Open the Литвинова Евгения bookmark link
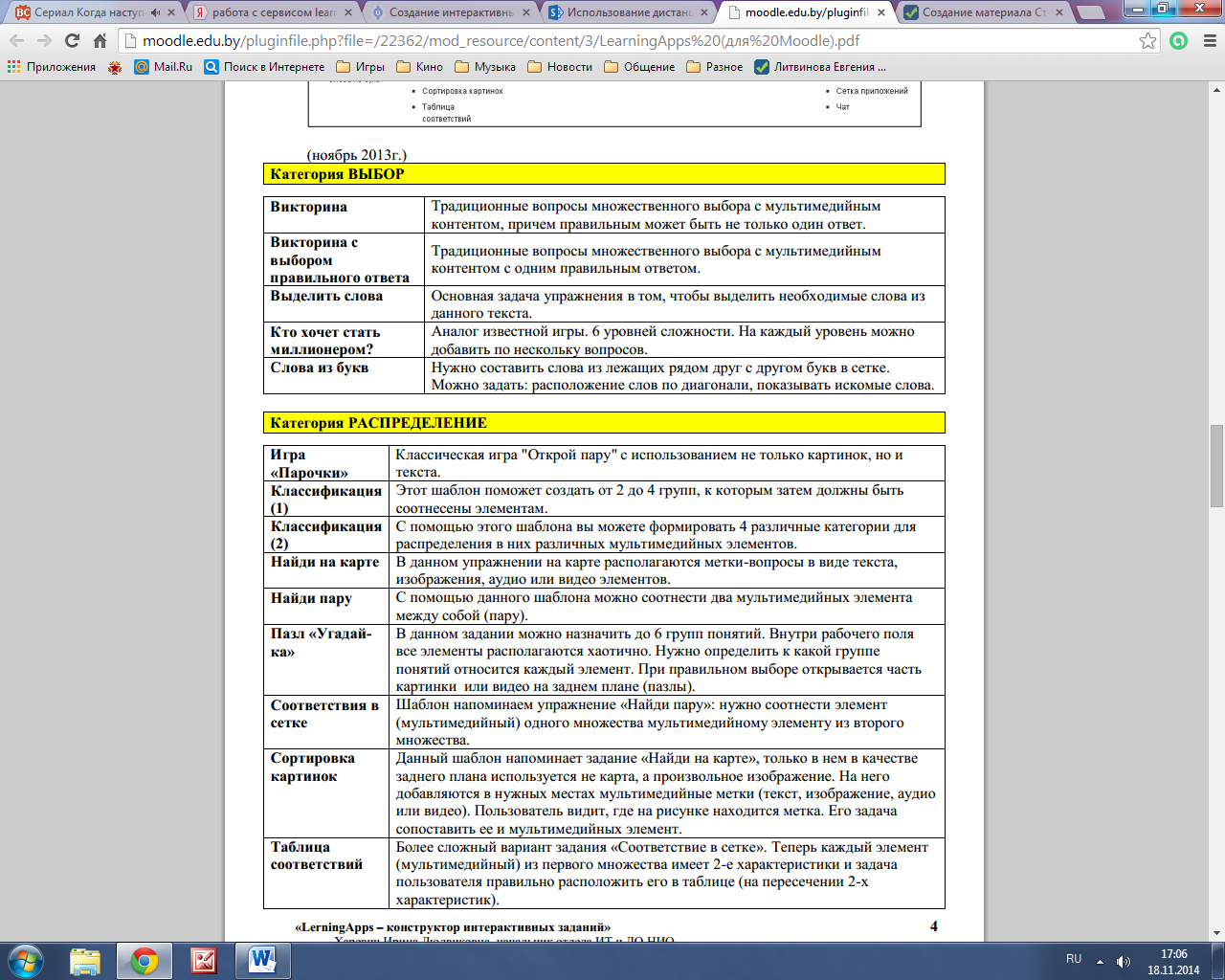This screenshot has height=980, width=1225. (x=820, y=67)
